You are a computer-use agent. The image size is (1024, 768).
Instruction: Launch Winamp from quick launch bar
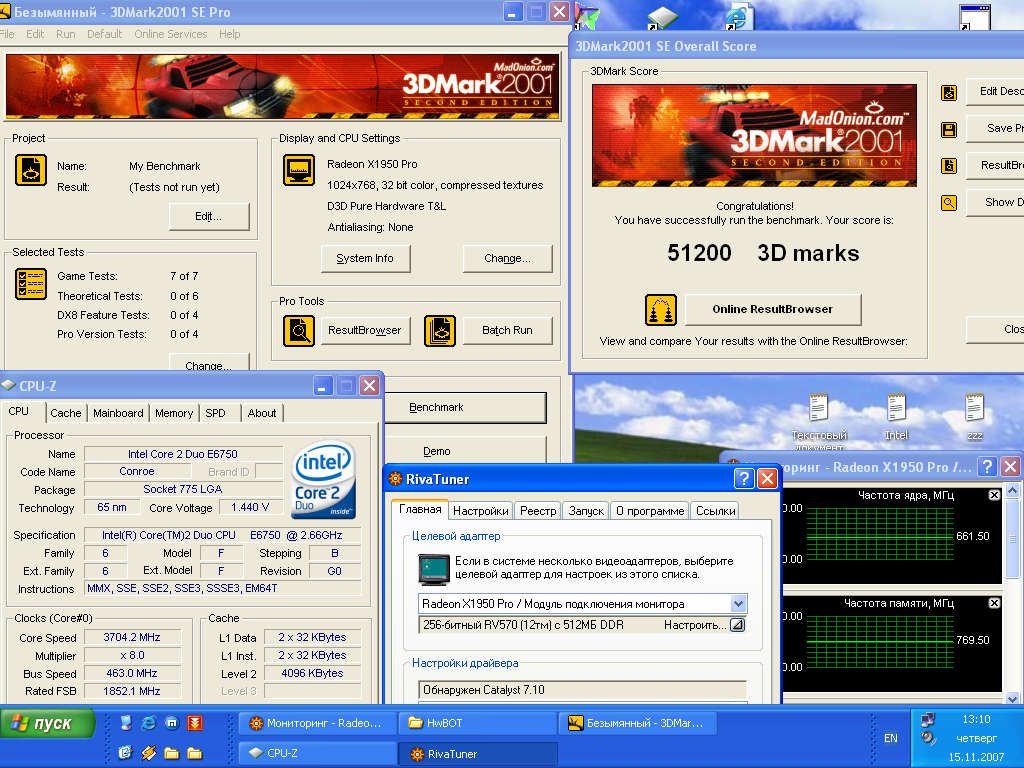click(148, 753)
